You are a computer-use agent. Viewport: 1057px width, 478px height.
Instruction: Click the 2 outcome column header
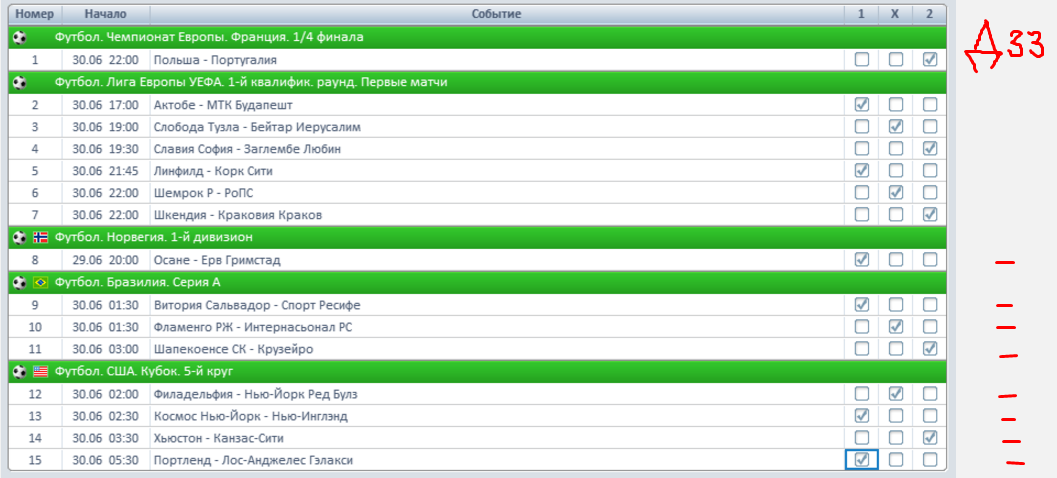(930, 14)
